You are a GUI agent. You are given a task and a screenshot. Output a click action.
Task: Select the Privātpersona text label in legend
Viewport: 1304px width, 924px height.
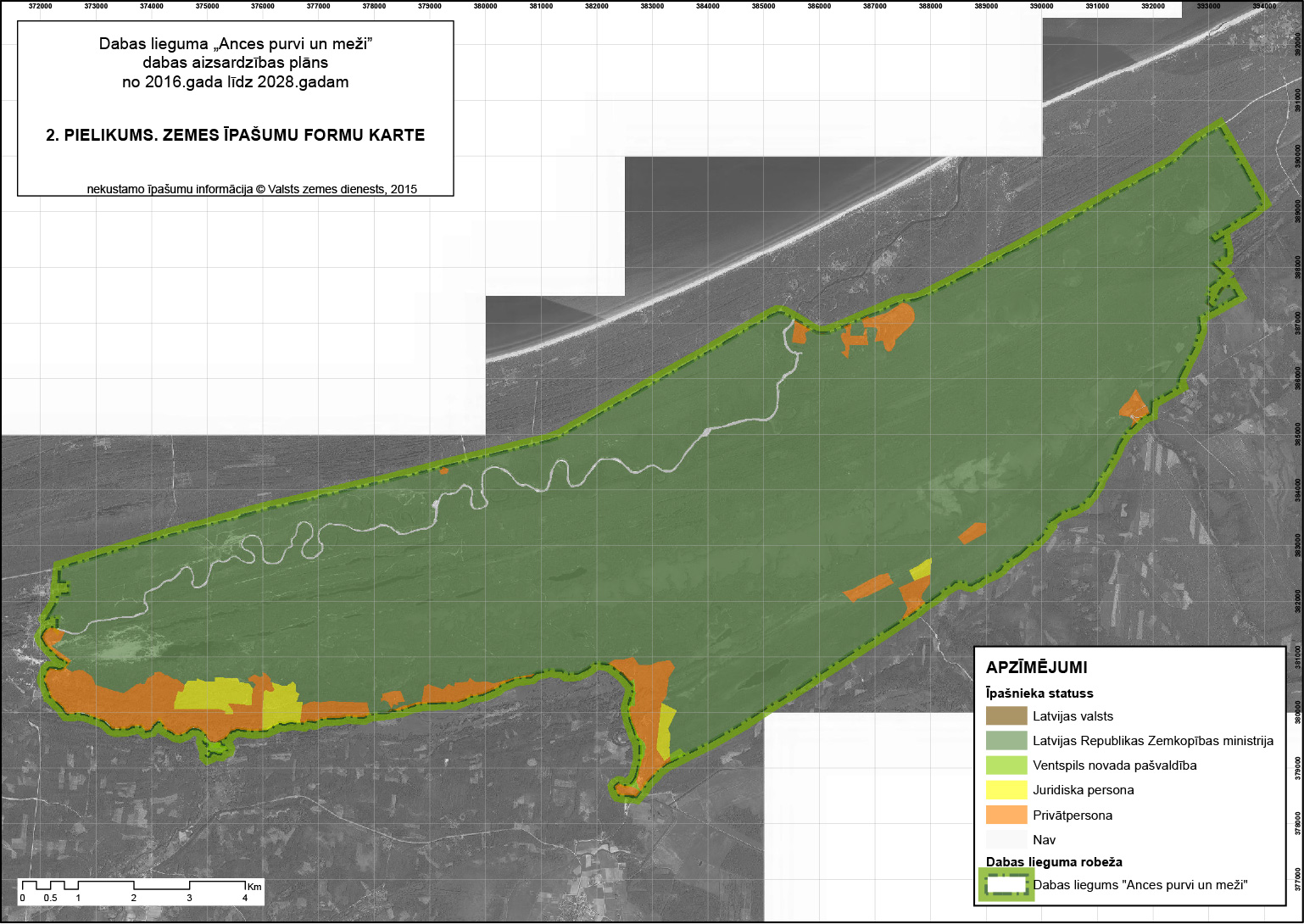[1072, 815]
